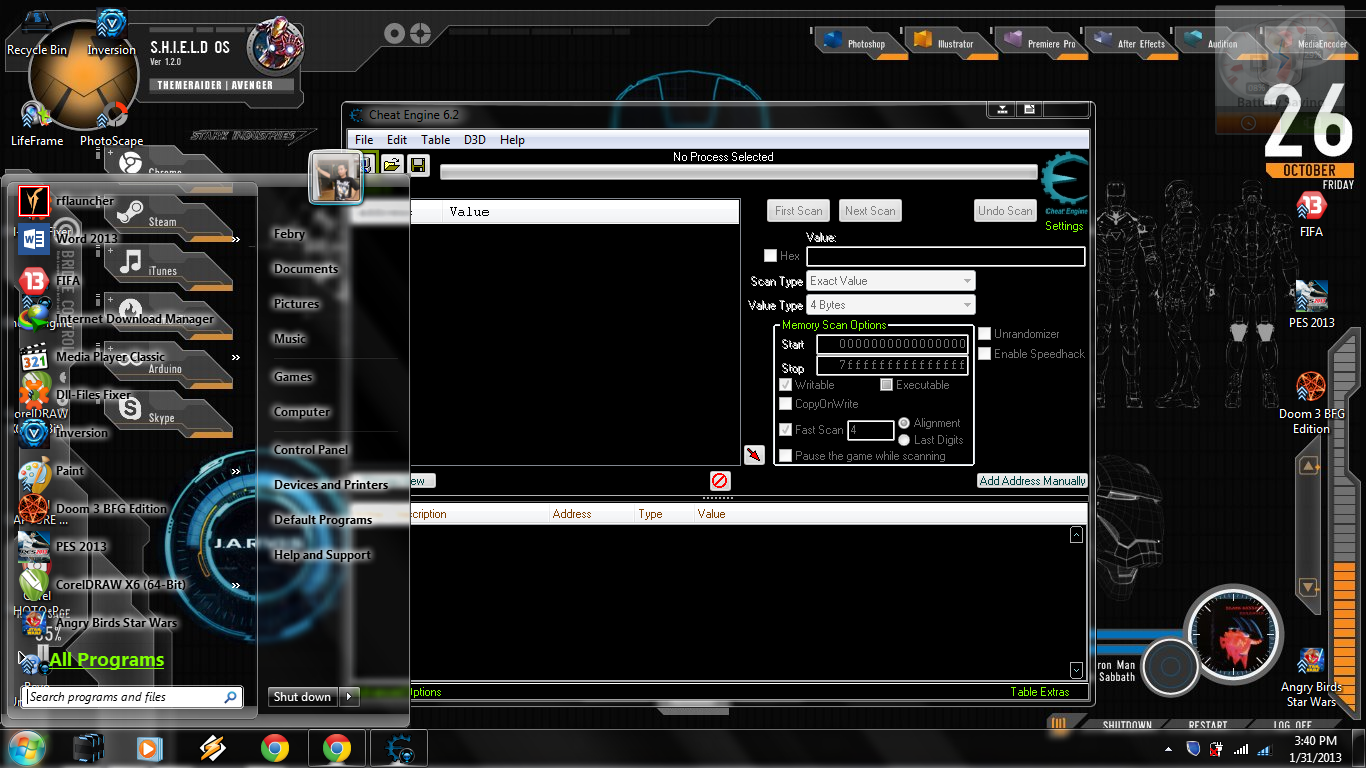Open the Recycle Bin desktop icon

(x=37, y=34)
